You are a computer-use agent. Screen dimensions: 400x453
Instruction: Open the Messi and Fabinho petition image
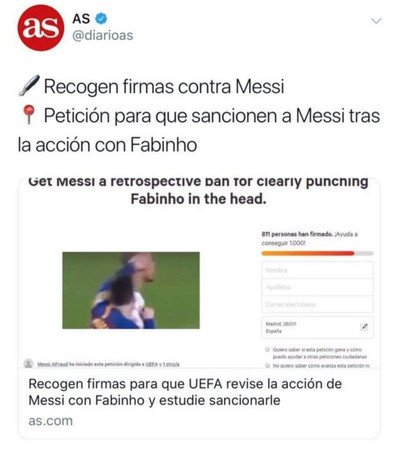131,290
